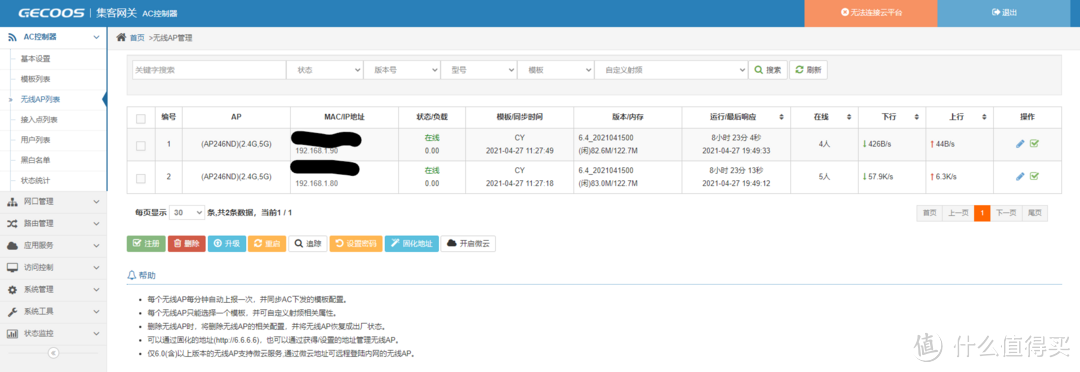Click the red 删除 button
Screen dimensions: 1080x372
[x=186, y=244]
